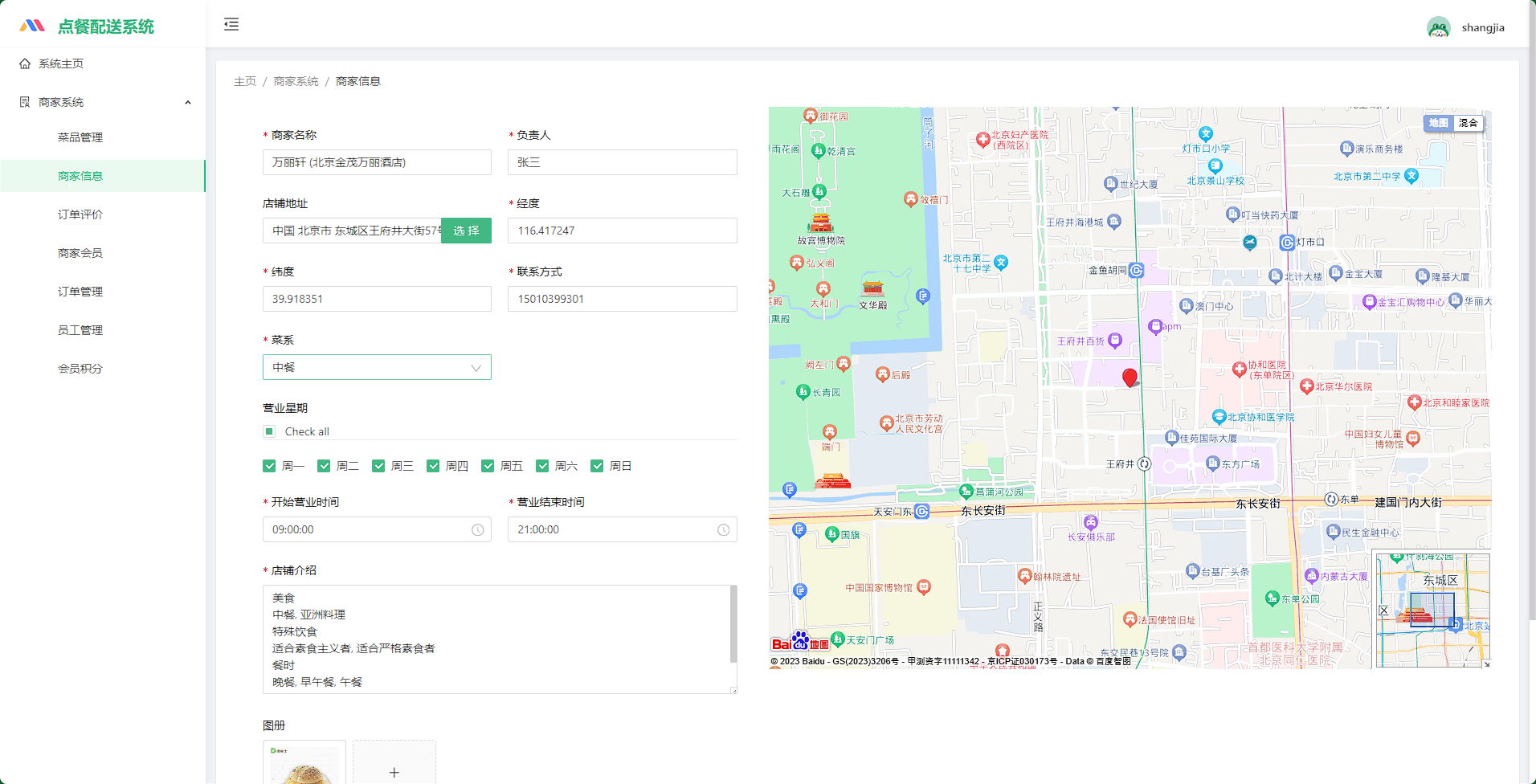Toggle the Check all checkbox
The image size is (1536, 784).
269,431
